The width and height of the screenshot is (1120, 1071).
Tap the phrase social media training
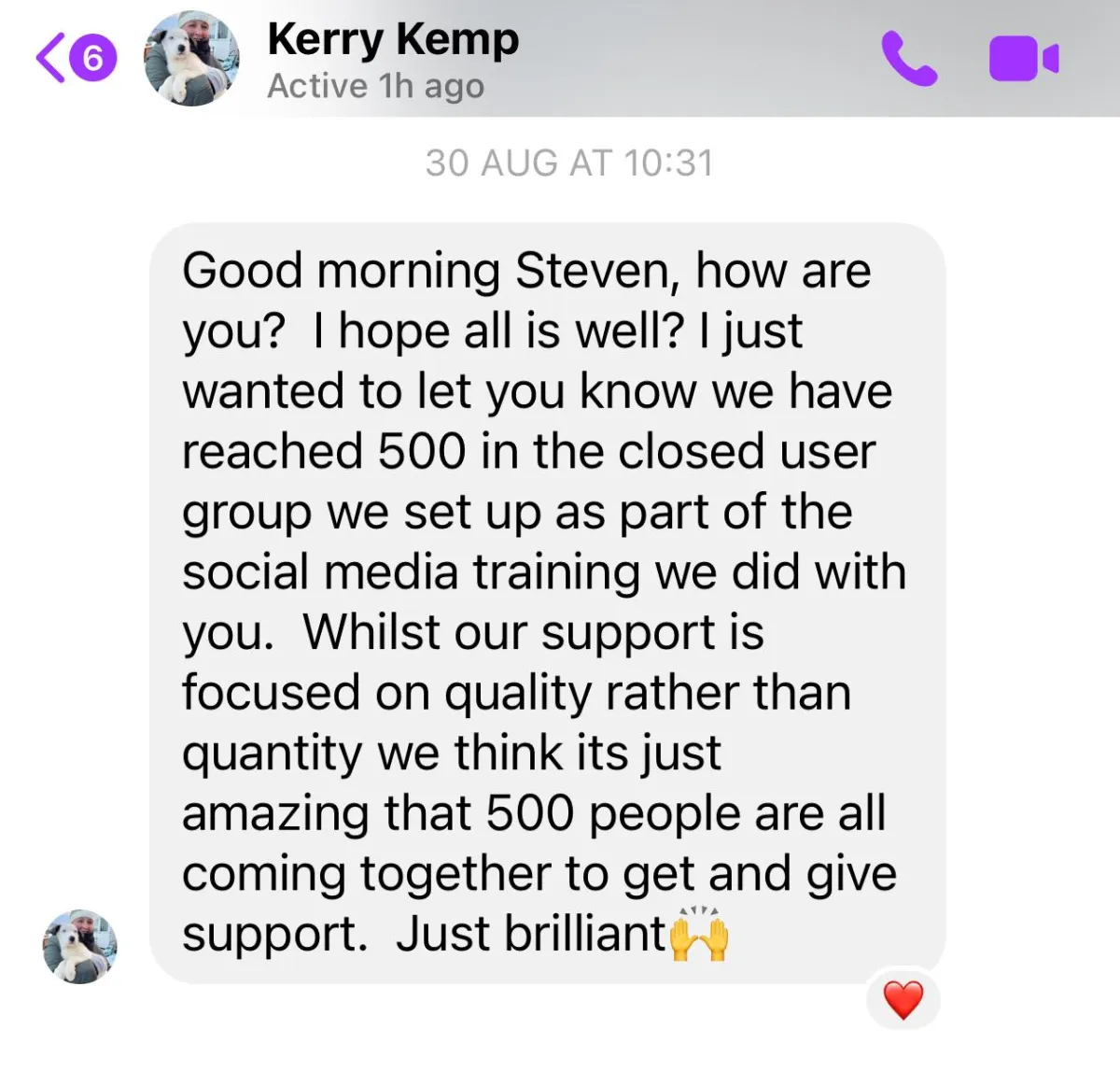point(411,572)
